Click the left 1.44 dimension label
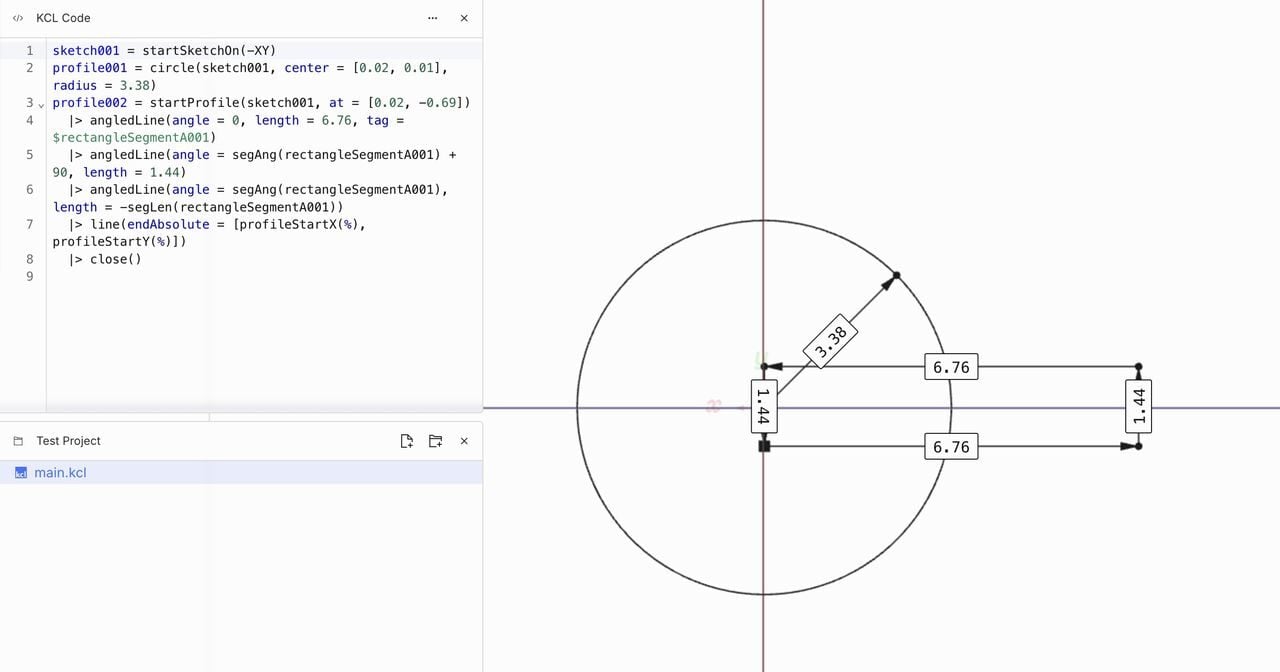Screen dimensions: 1280x672 (x=763, y=407)
